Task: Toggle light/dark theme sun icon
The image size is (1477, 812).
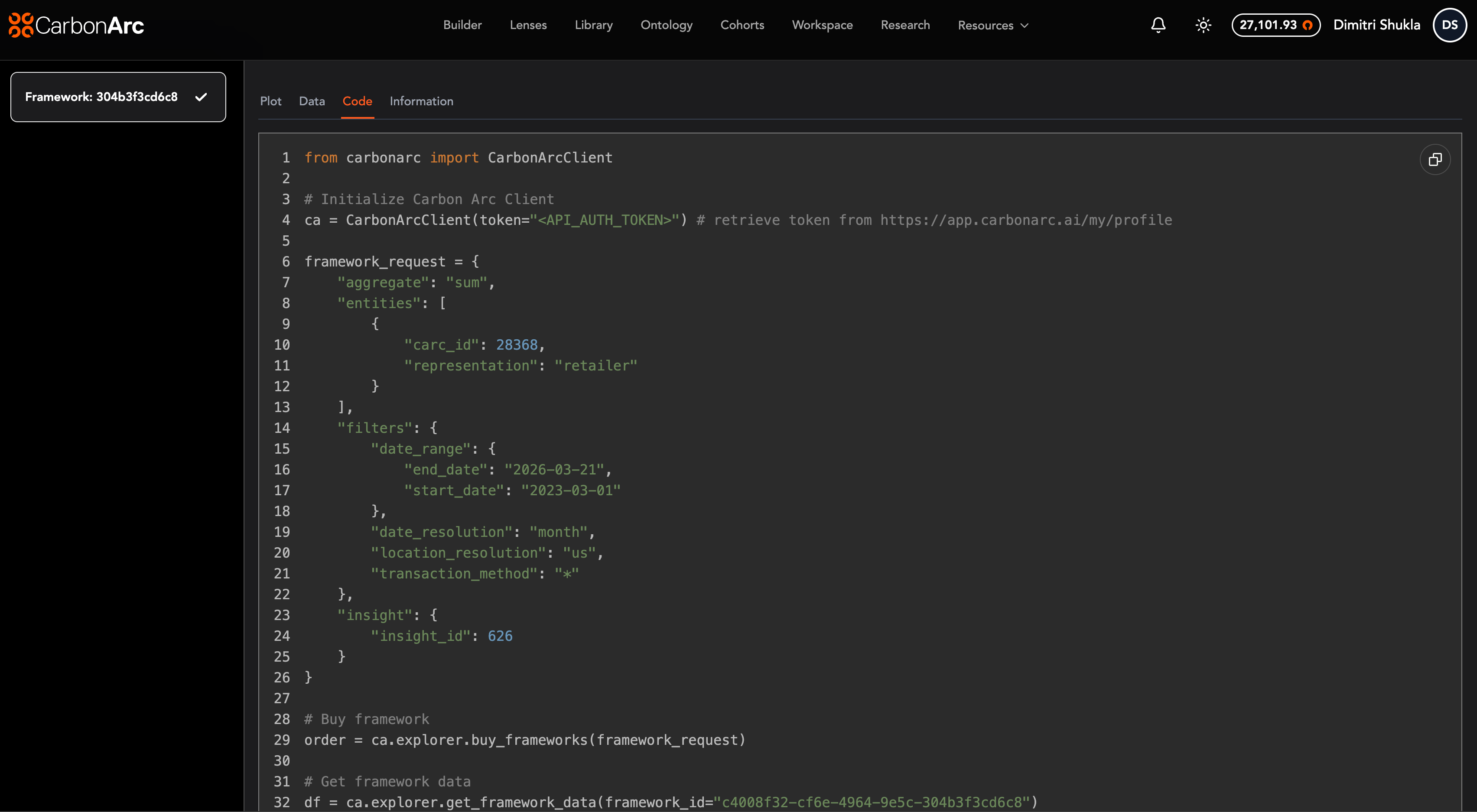Action: [x=1203, y=25]
